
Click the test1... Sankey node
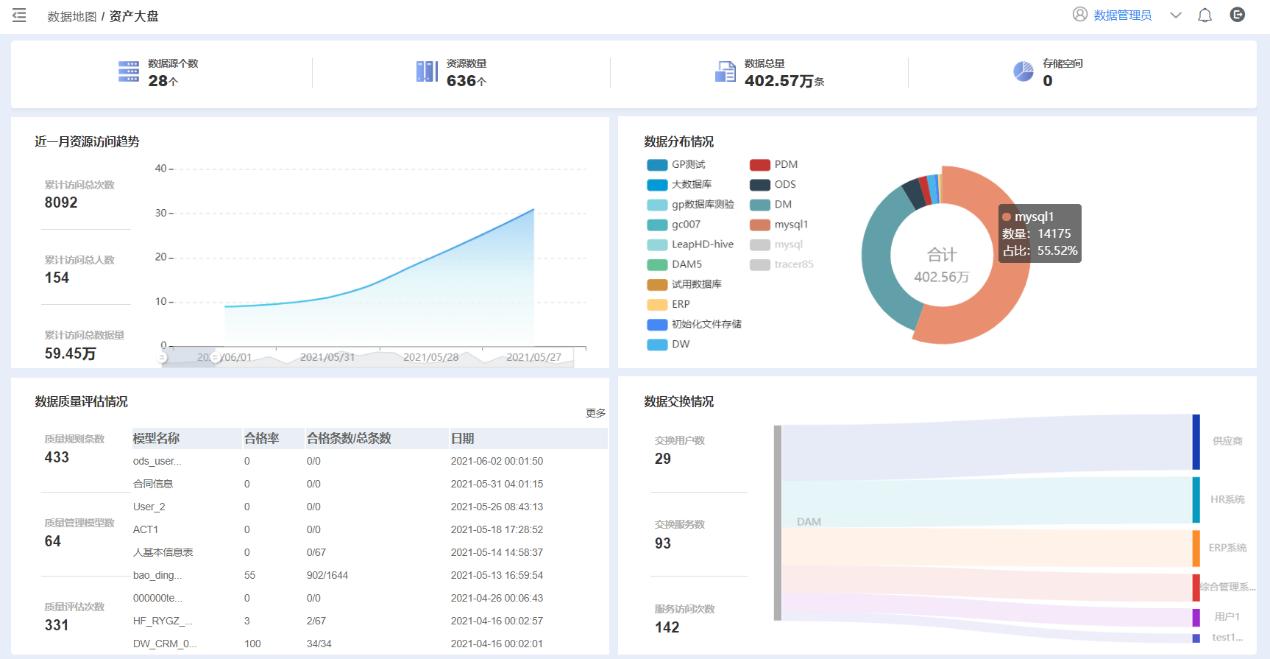[x=1196, y=638]
